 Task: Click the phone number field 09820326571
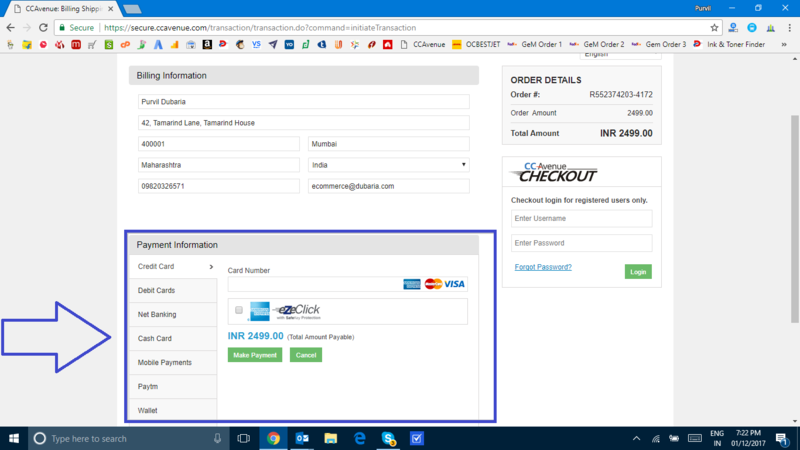click(218, 186)
